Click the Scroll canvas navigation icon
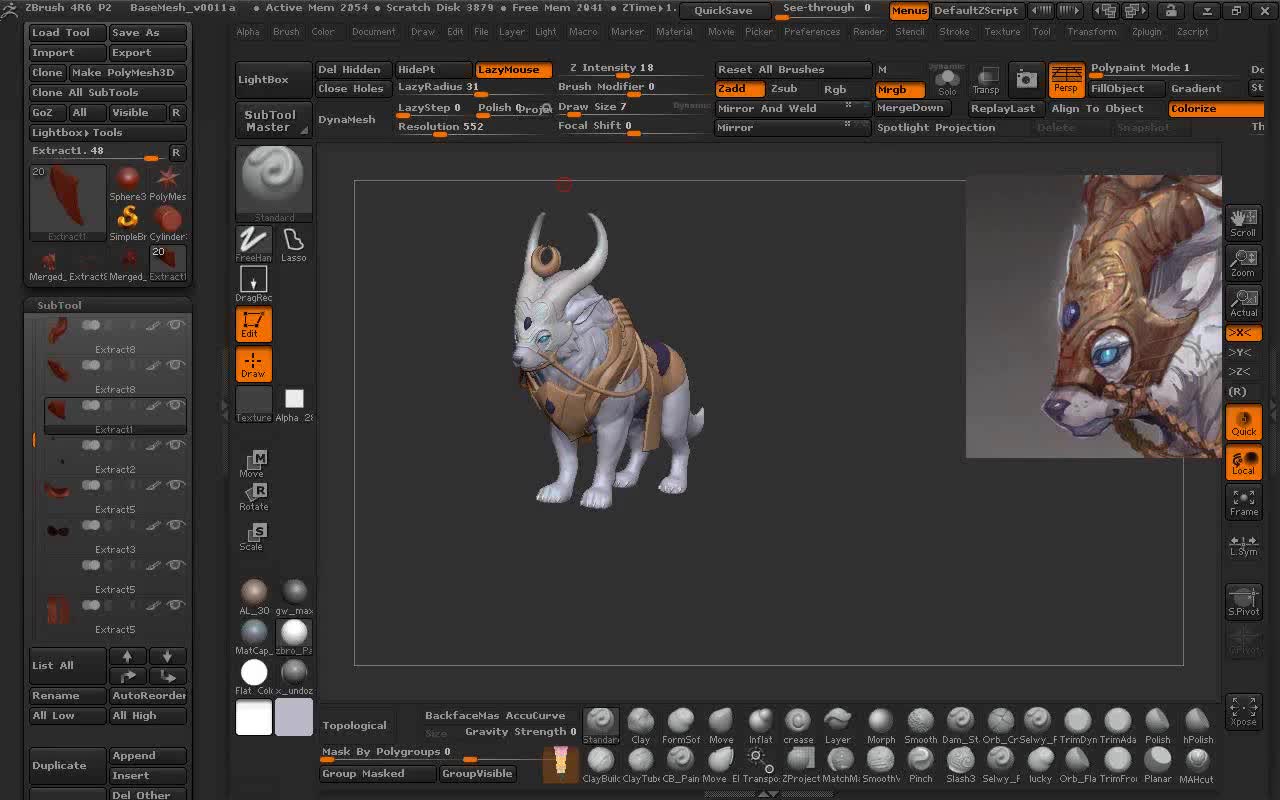Viewport: 1280px width, 800px height. click(1243, 222)
